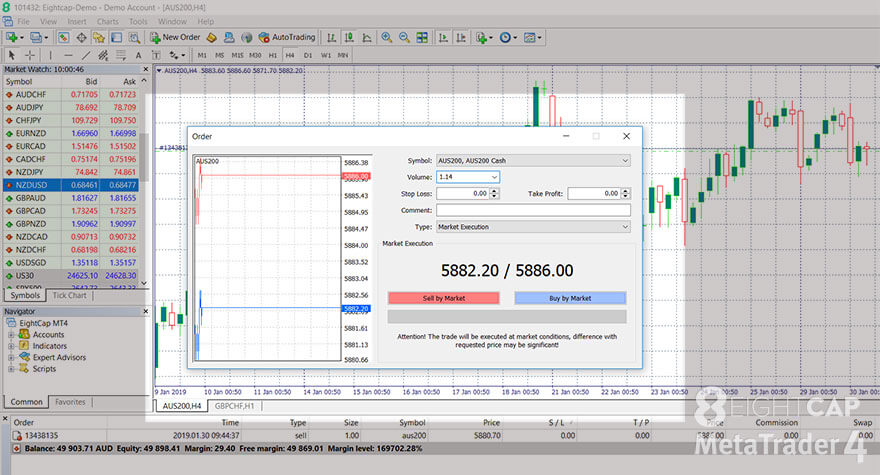Switch timeframe to H1

273,55
